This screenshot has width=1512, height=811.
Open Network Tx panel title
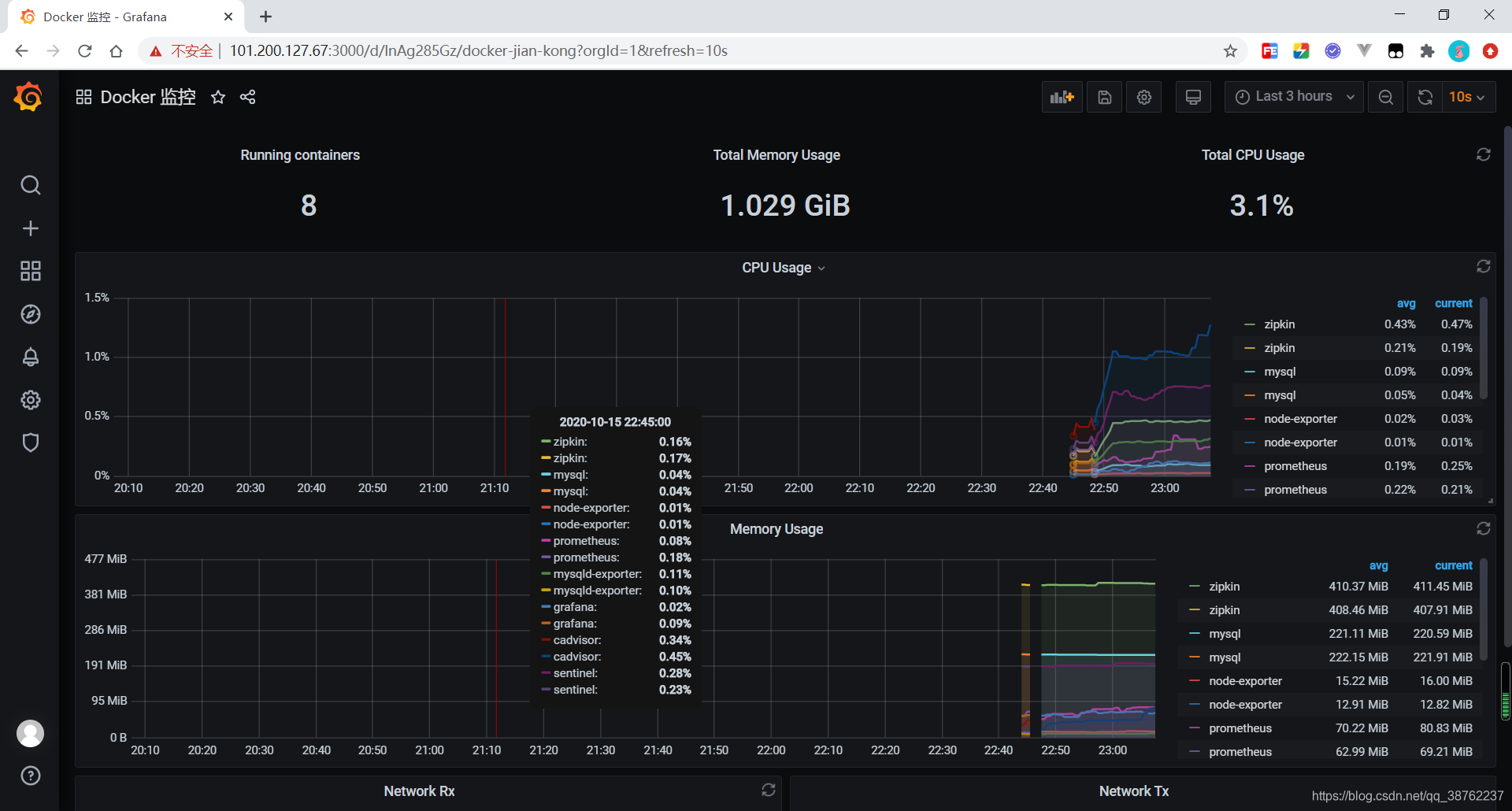click(1134, 791)
